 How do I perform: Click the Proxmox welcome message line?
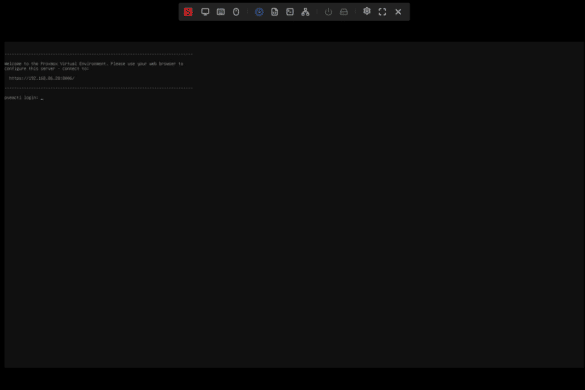(94, 64)
